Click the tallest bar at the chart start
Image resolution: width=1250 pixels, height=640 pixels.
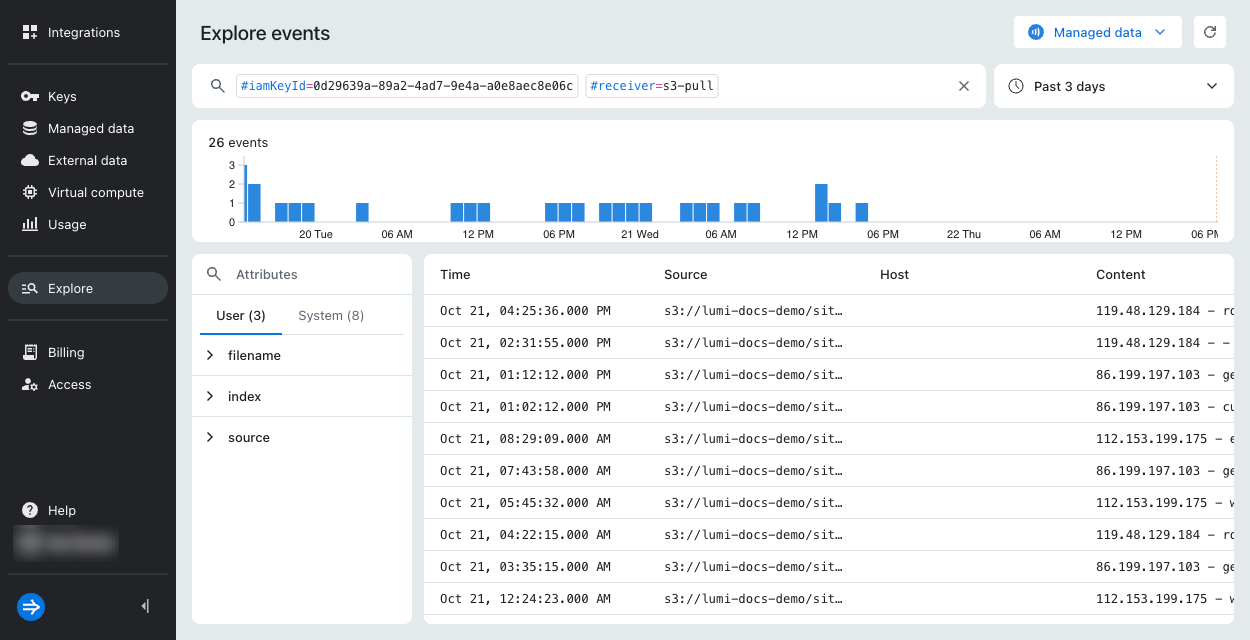coord(245,193)
